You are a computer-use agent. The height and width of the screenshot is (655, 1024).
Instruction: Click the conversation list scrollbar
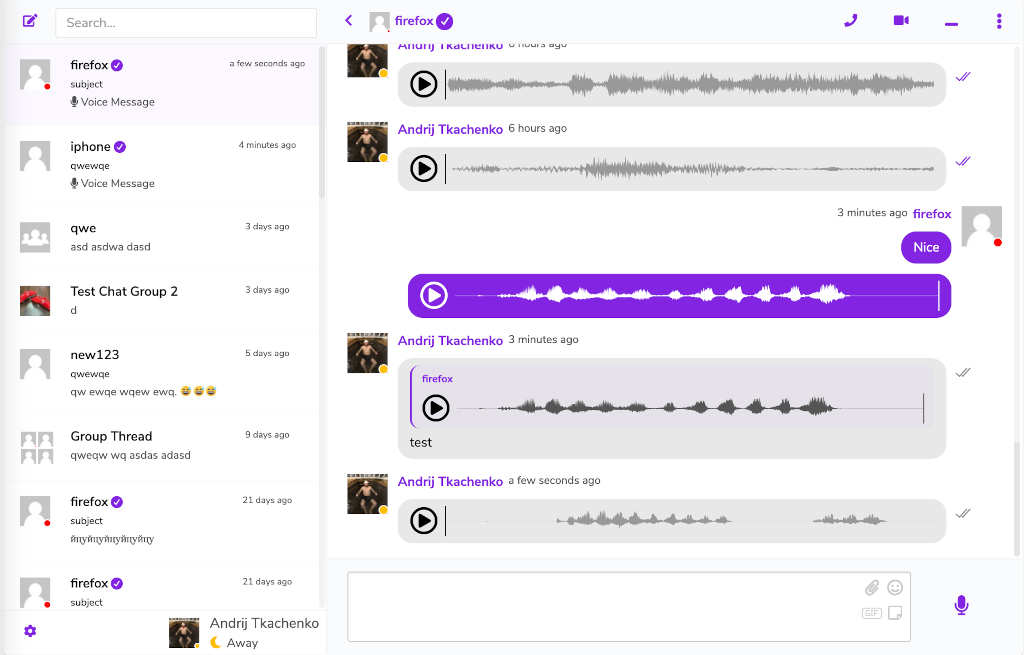point(322,122)
